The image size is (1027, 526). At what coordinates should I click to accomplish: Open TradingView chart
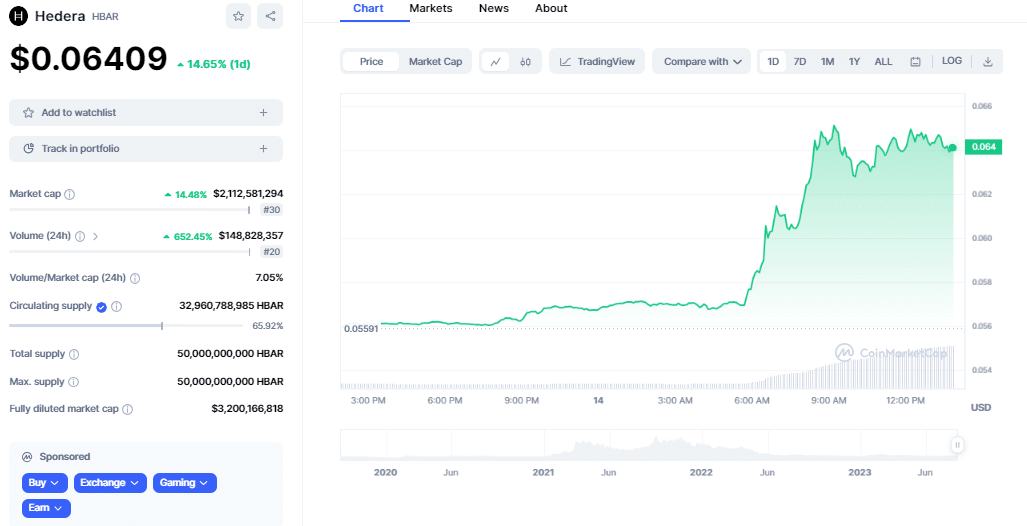597,62
